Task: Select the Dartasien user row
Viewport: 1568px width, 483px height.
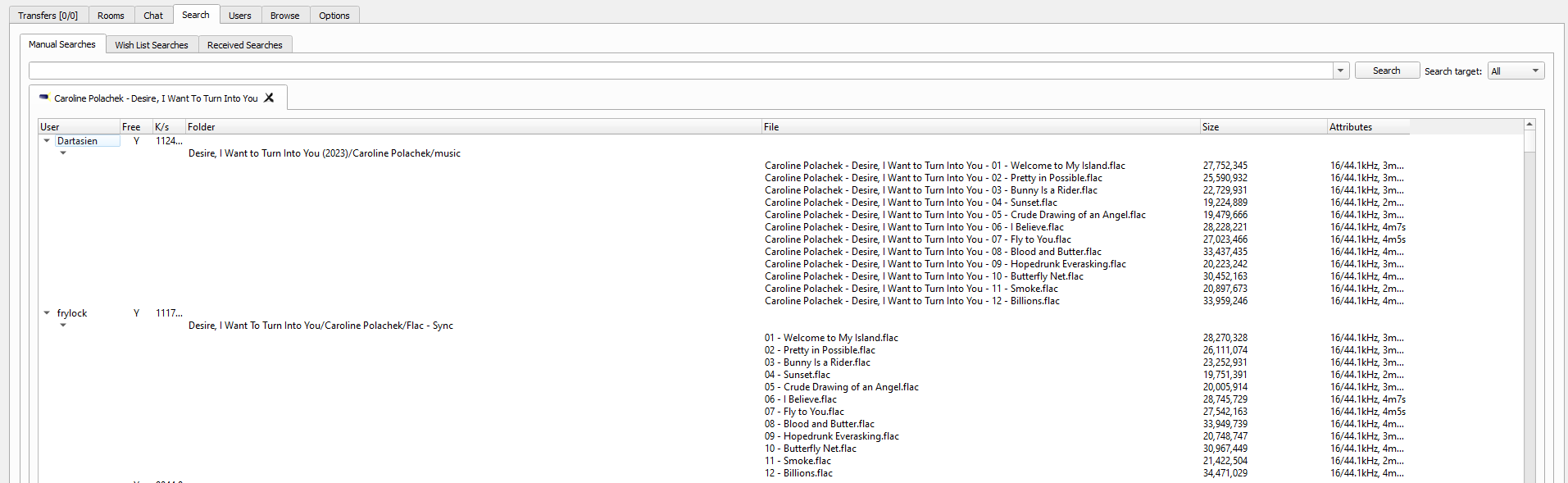Action: [x=77, y=141]
